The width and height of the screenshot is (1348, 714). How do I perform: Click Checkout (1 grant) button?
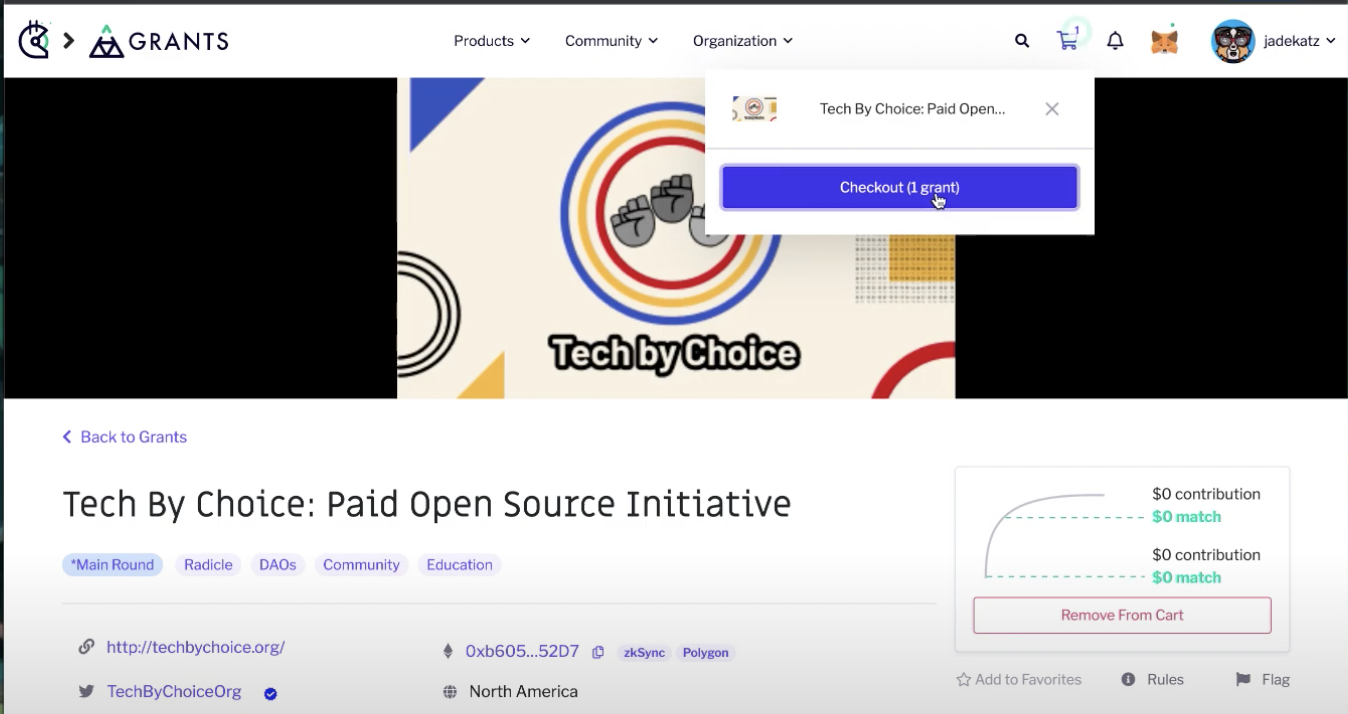tap(900, 187)
